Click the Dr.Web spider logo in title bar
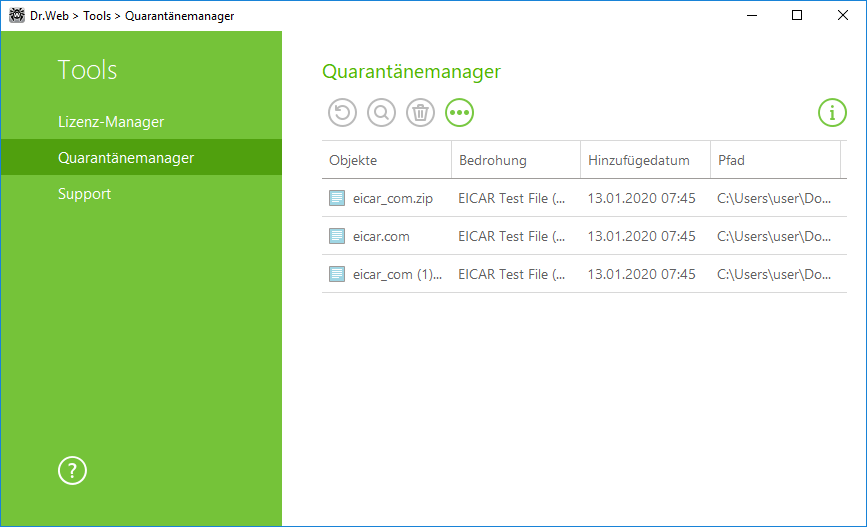 [17, 15]
